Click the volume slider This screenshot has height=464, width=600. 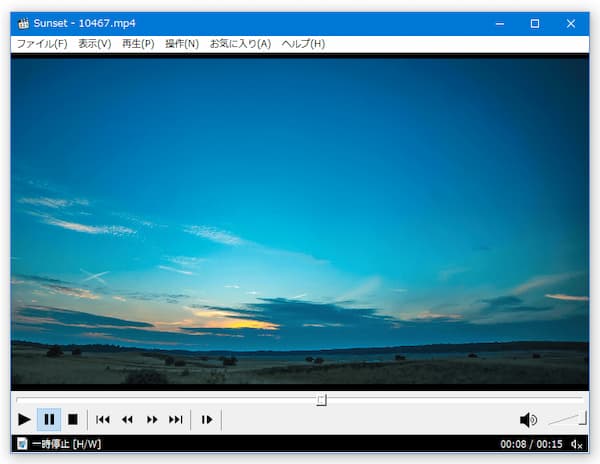(x=567, y=420)
